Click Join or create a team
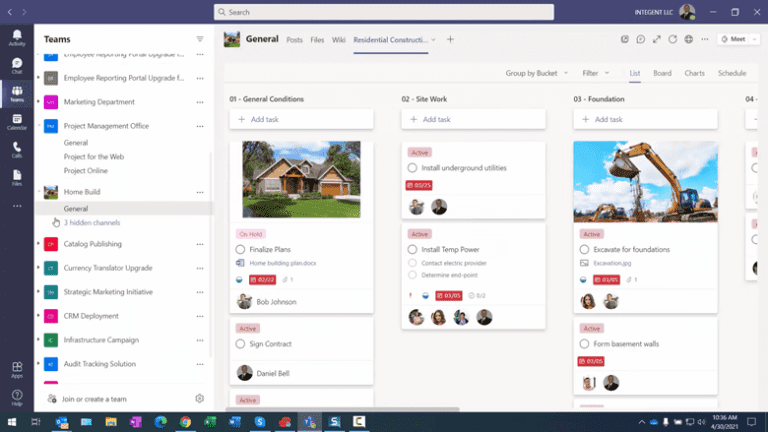 click(x=94, y=399)
